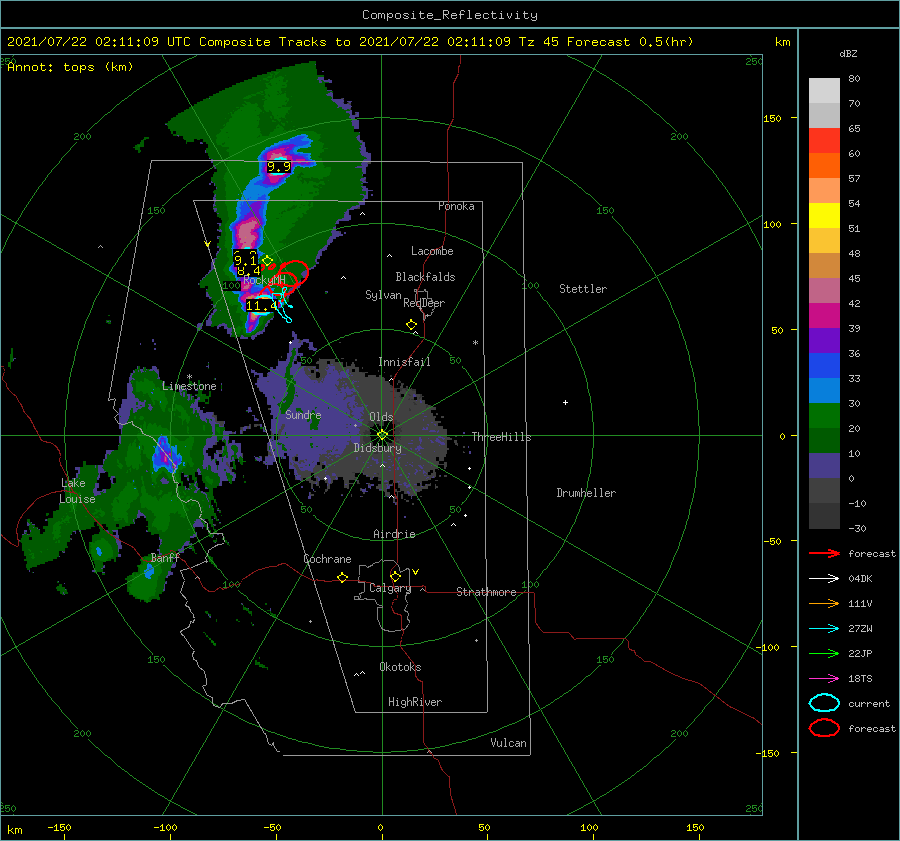
Task: Click the Strathmore town label
Action: point(486,592)
